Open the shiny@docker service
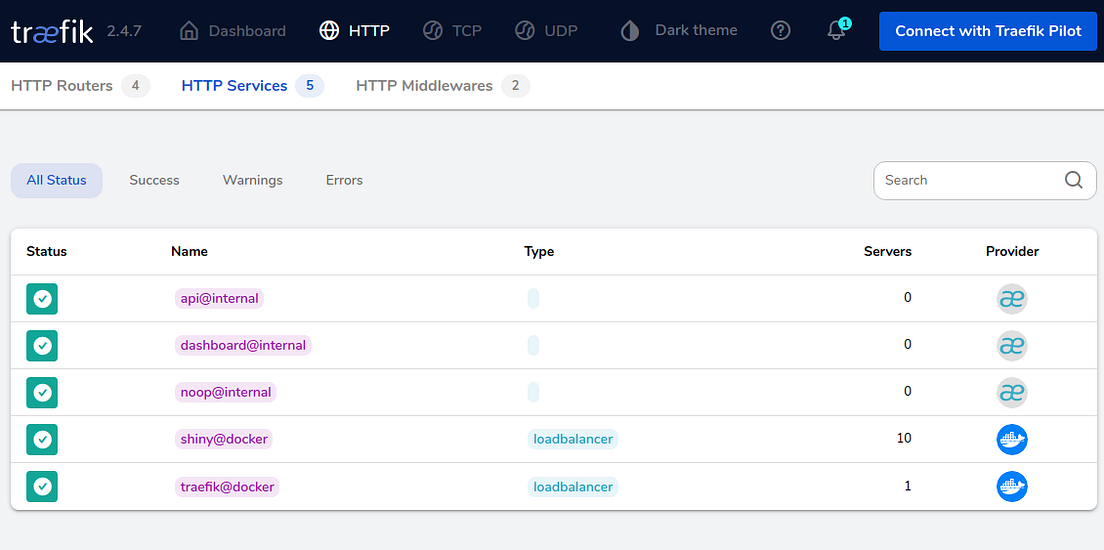The height and width of the screenshot is (550, 1104). [224, 439]
